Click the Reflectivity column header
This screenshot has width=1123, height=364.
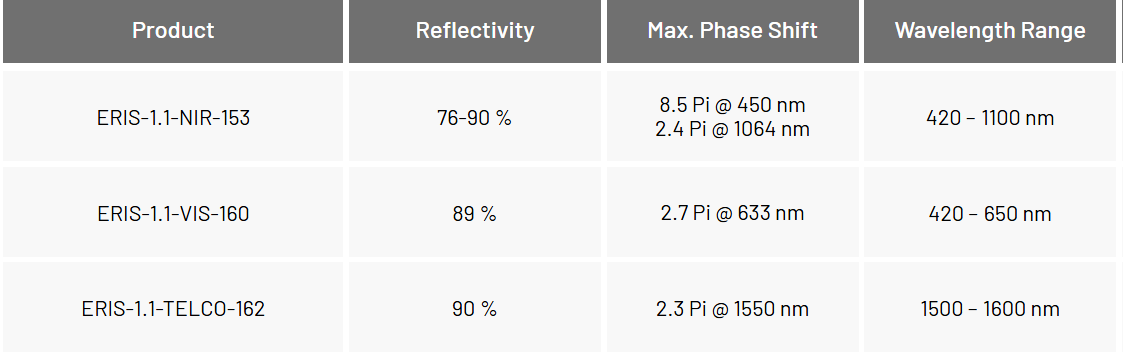(x=475, y=31)
